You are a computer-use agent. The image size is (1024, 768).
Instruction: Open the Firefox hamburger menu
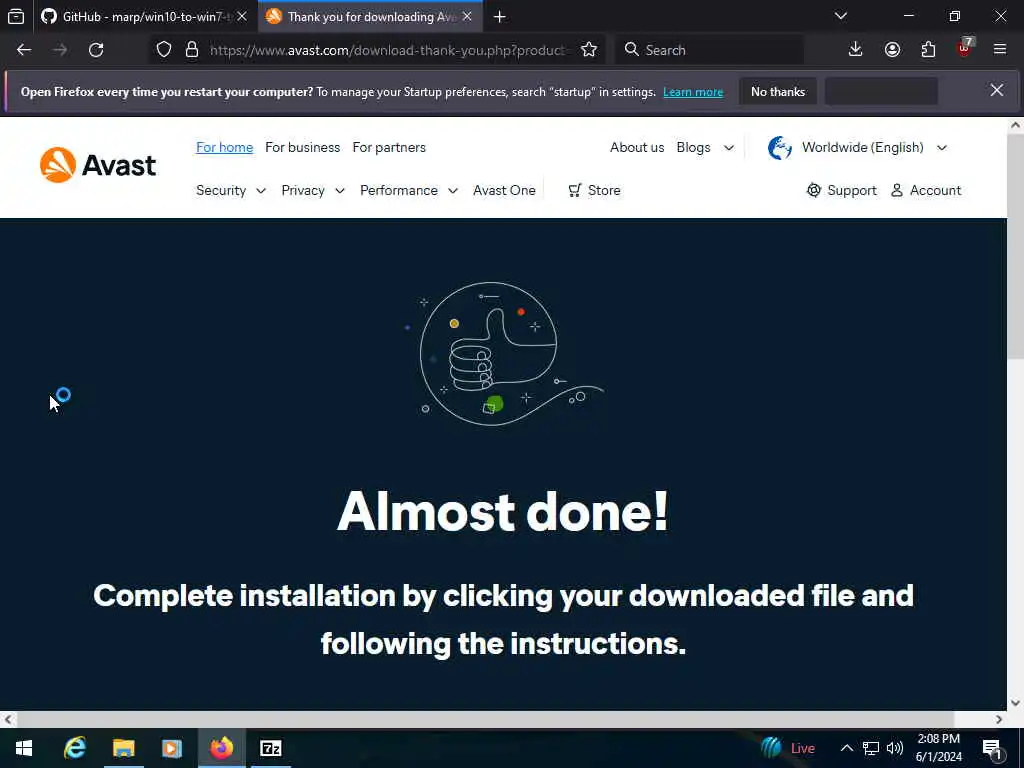point(1000,50)
